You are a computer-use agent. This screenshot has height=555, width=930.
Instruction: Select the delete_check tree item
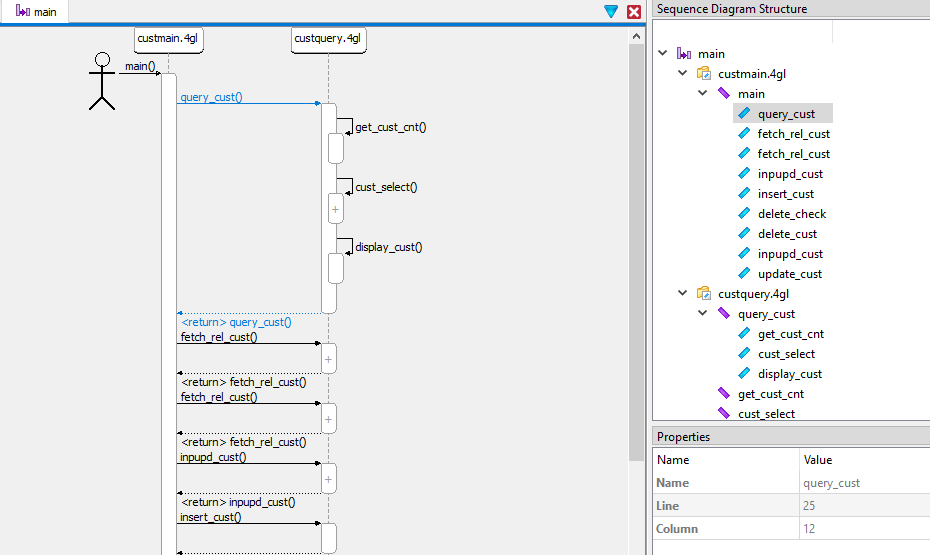(x=792, y=214)
